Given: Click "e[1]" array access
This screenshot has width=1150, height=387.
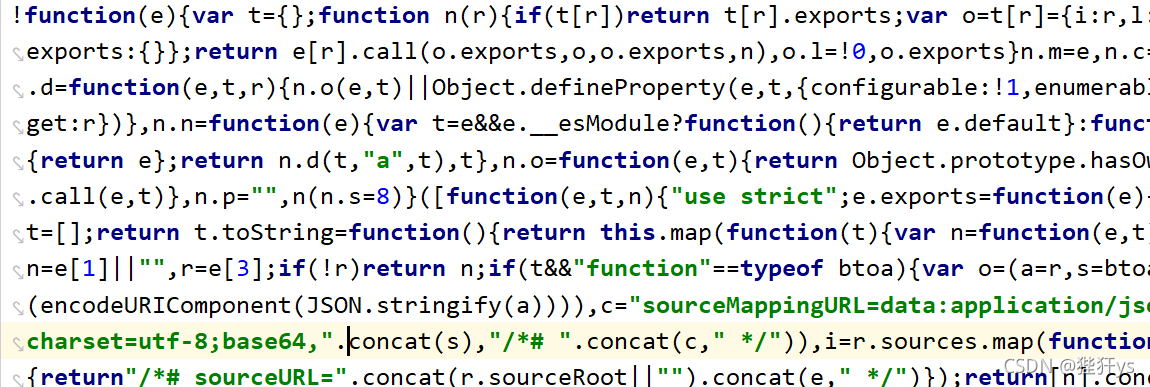Looking at the screenshot, I should coord(82,269).
